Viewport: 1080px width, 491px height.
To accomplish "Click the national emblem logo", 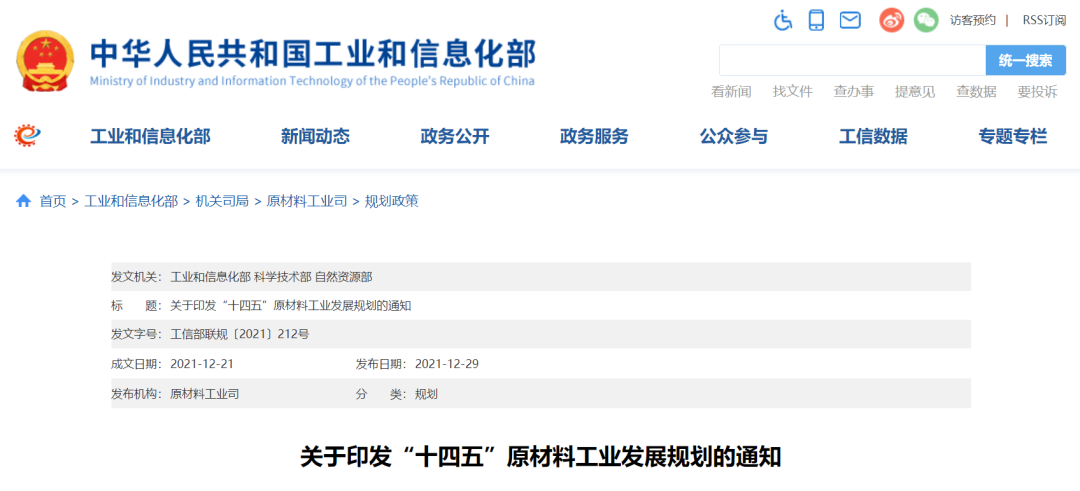I will click(x=45, y=61).
